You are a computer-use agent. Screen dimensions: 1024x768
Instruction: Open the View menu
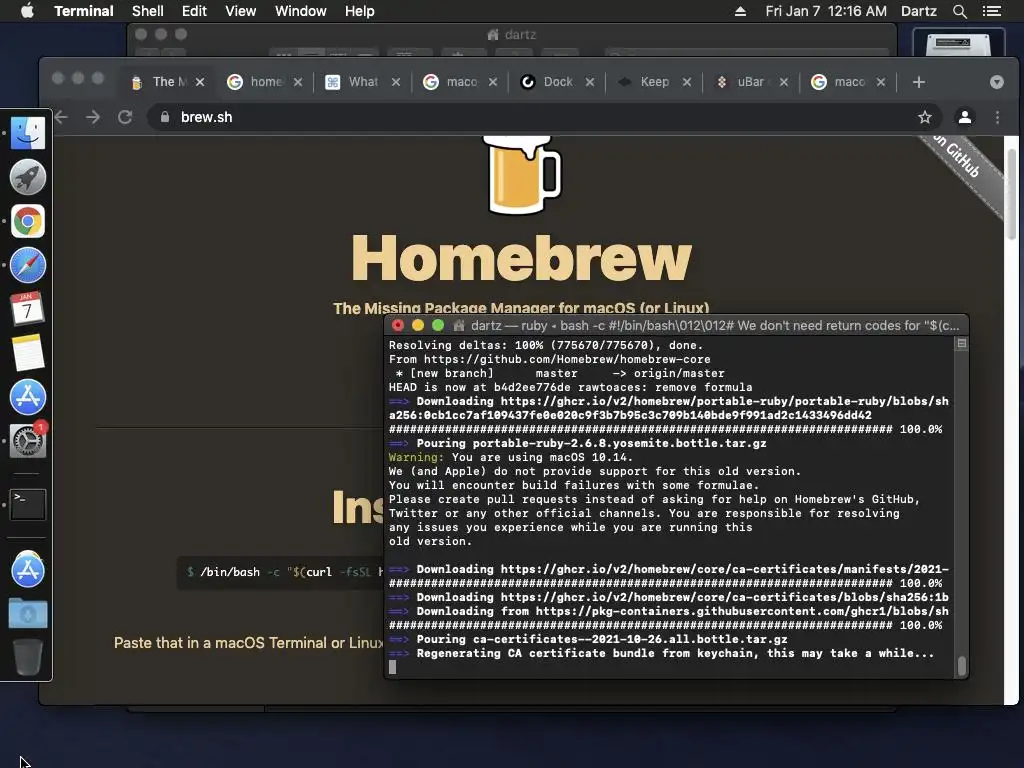coord(240,11)
